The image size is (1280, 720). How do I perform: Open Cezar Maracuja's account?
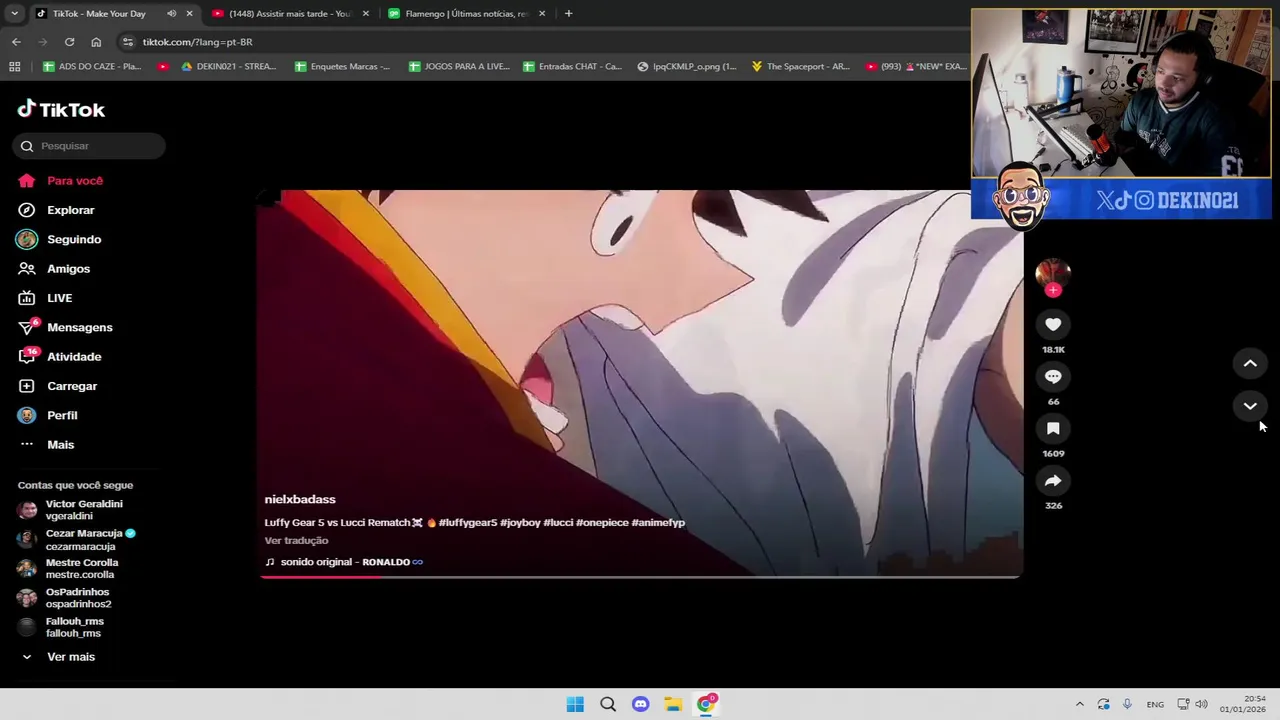76,540
